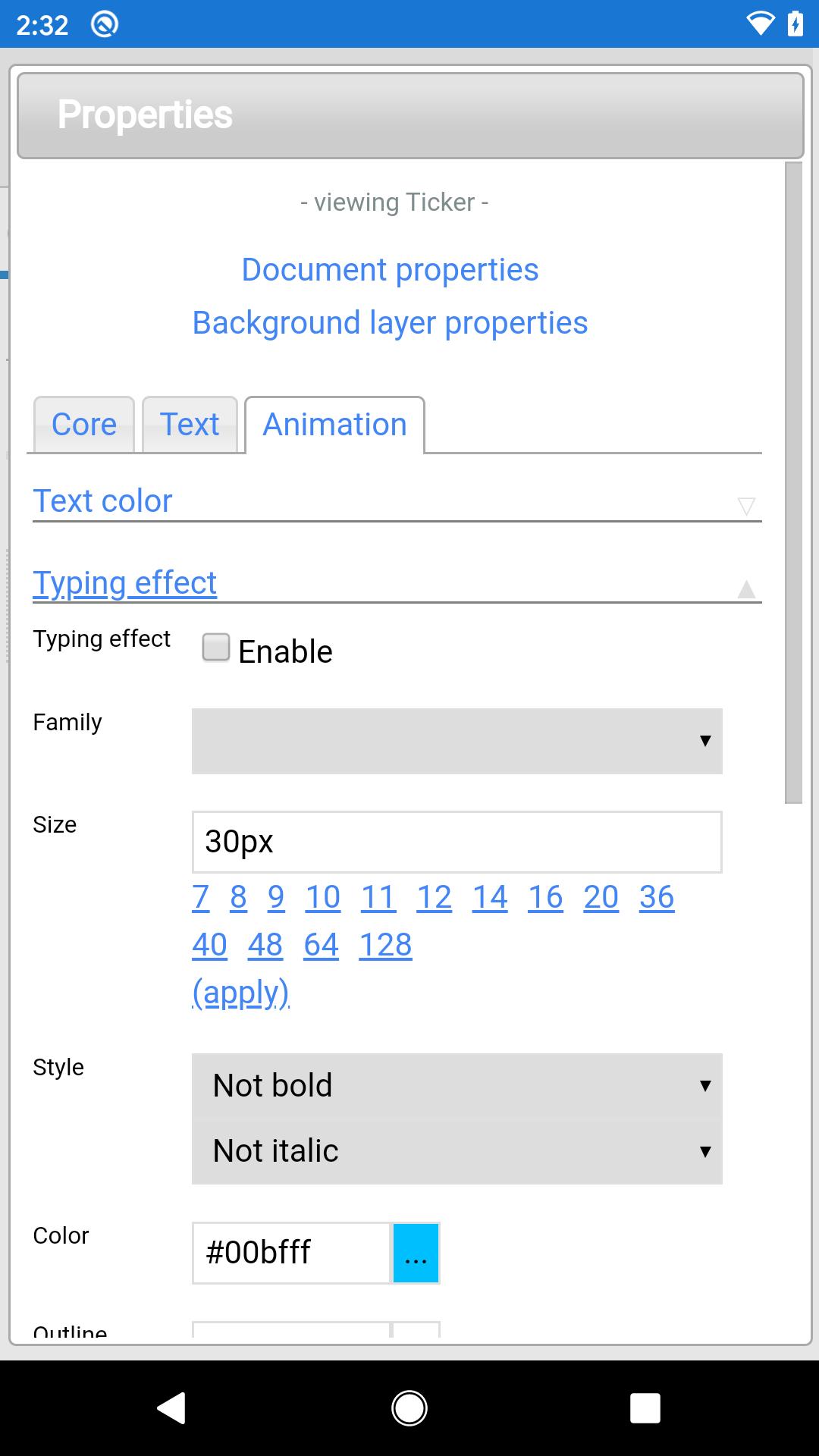The height and width of the screenshot is (1456, 819).
Task: Open the Not italic style dropdown
Action: [457, 1151]
